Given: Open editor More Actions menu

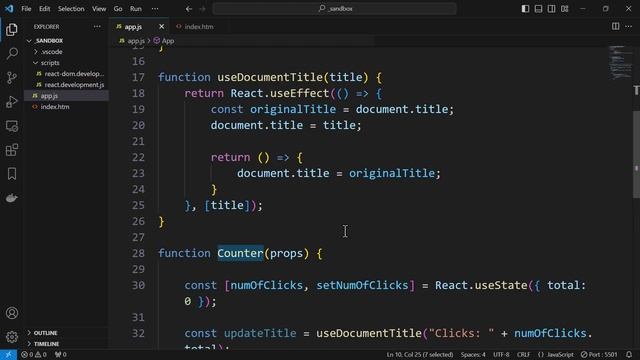Looking at the screenshot, I should click(x=629, y=27).
